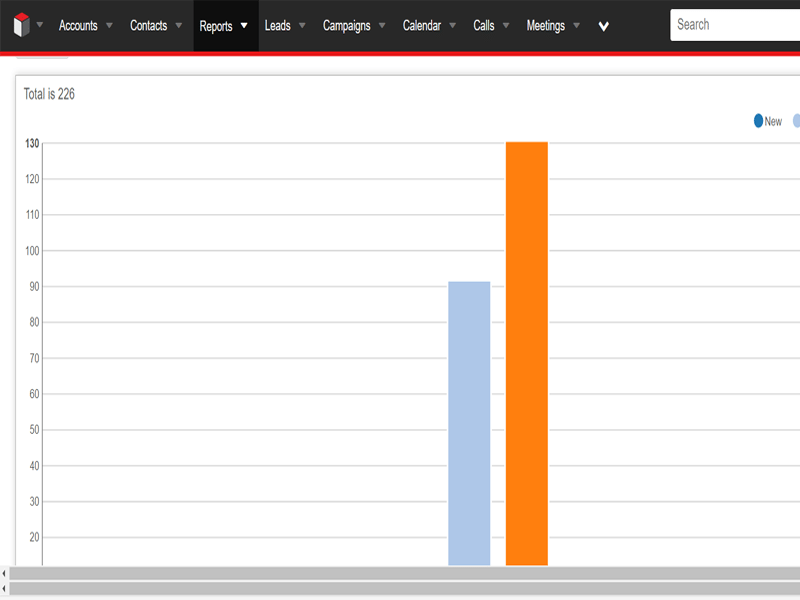The height and width of the screenshot is (600, 800).
Task: Click the upper horizontal scrollbar's left arrow
Action: click(x=4, y=574)
